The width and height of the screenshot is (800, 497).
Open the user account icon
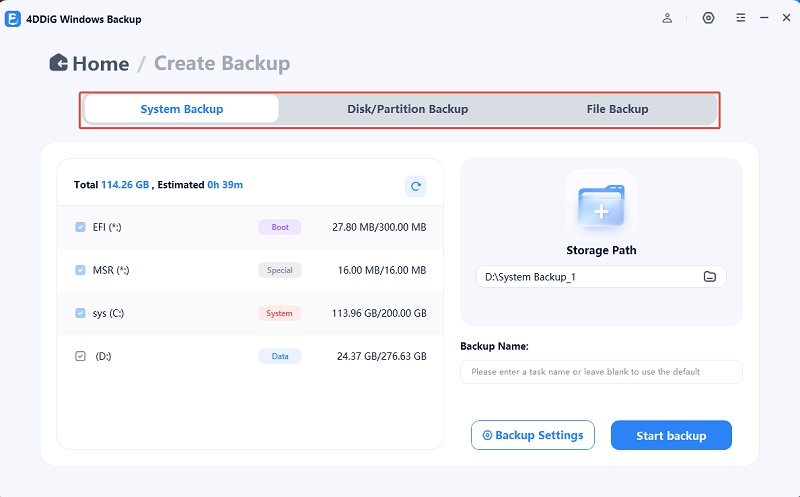[667, 18]
